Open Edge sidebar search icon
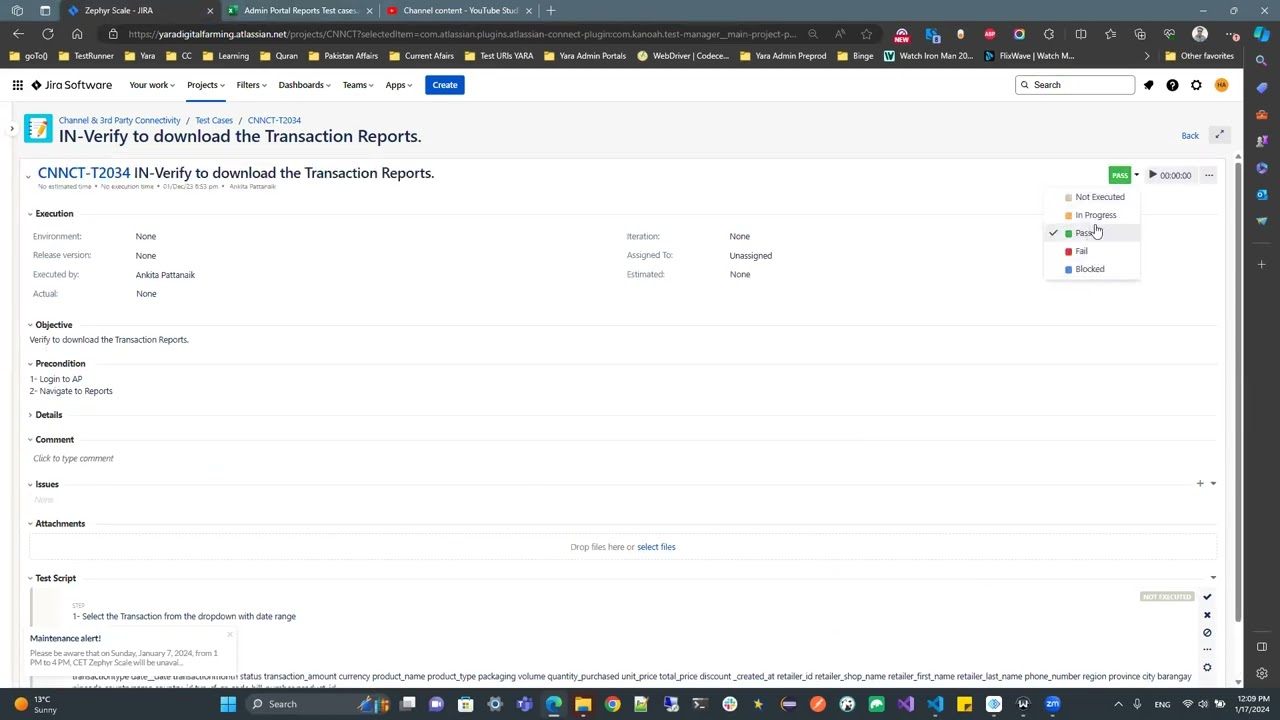 point(1262,61)
